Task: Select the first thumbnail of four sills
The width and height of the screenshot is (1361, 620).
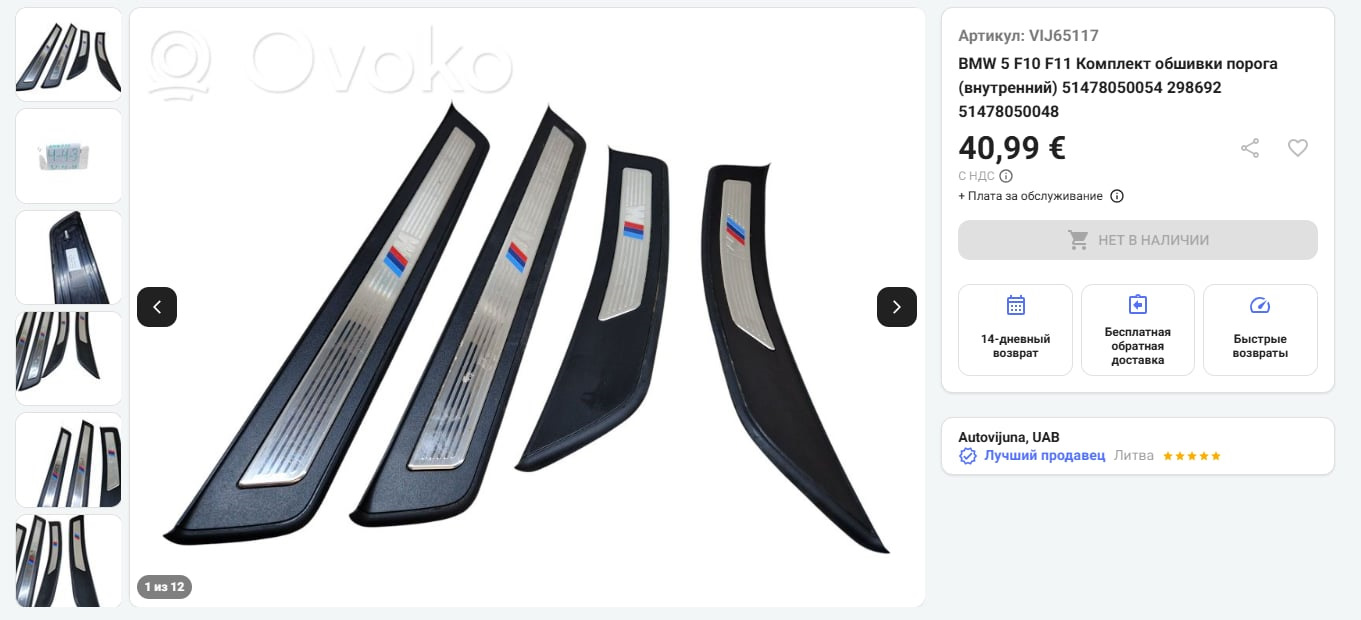Action: click(69, 55)
